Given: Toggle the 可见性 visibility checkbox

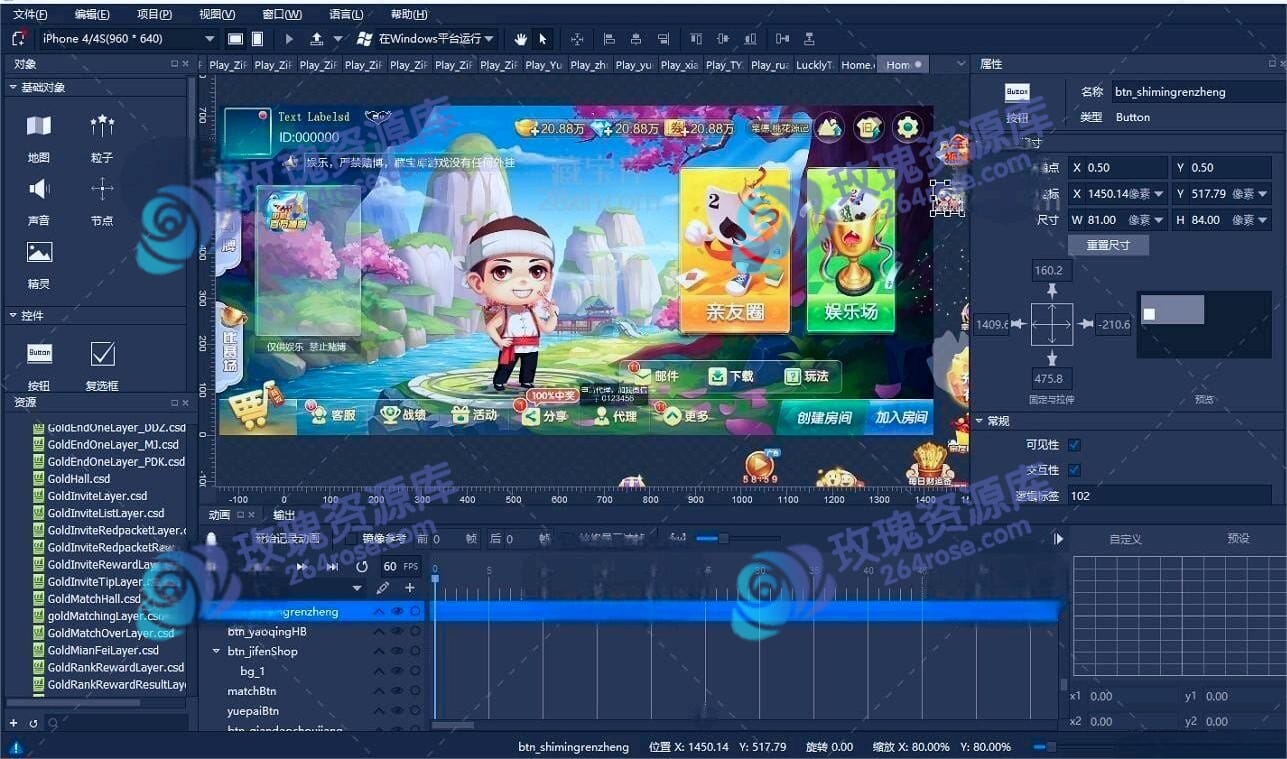Looking at the screenshot, I should [x=1074, y=445].
